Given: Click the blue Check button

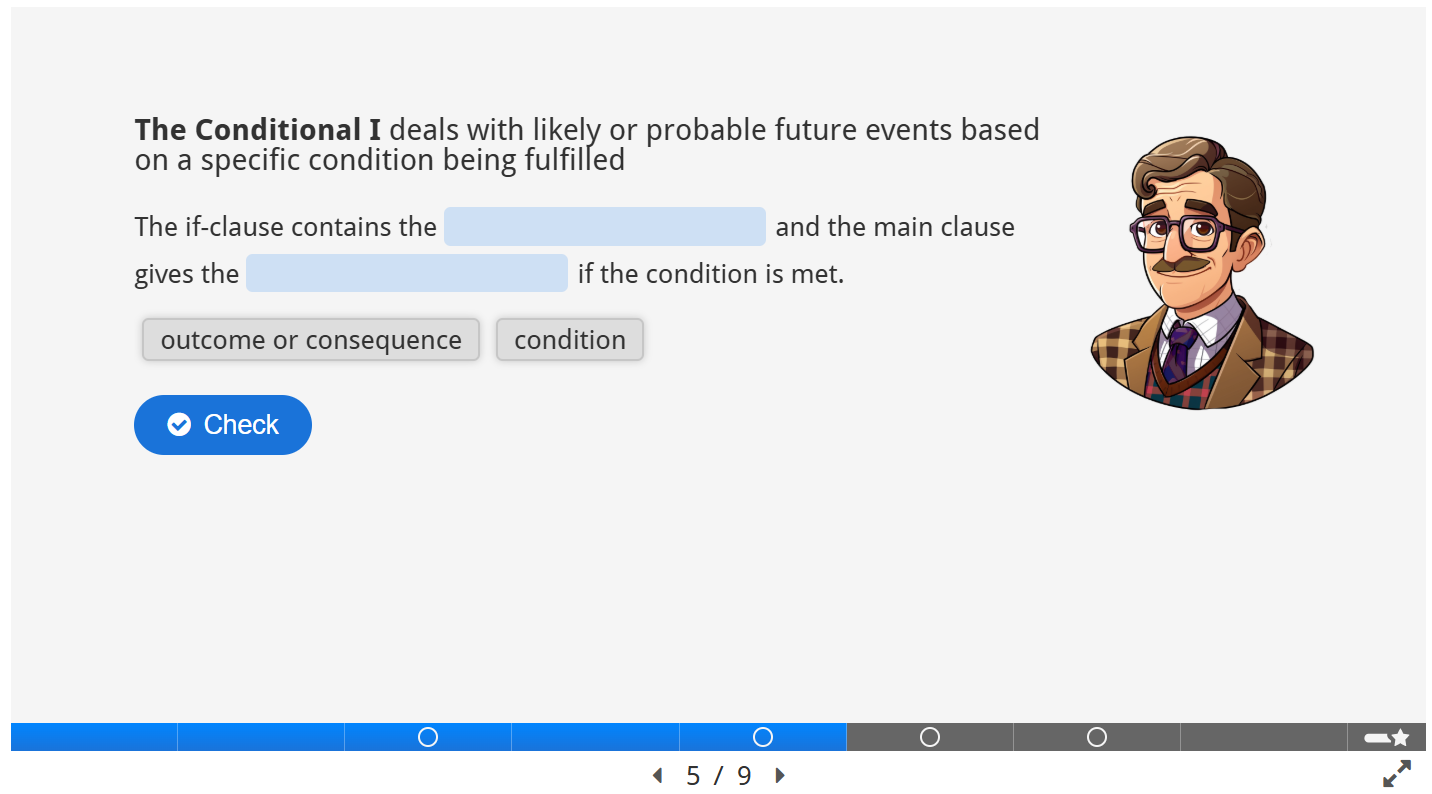Looking at the screenshot, I should coord(223,425).
